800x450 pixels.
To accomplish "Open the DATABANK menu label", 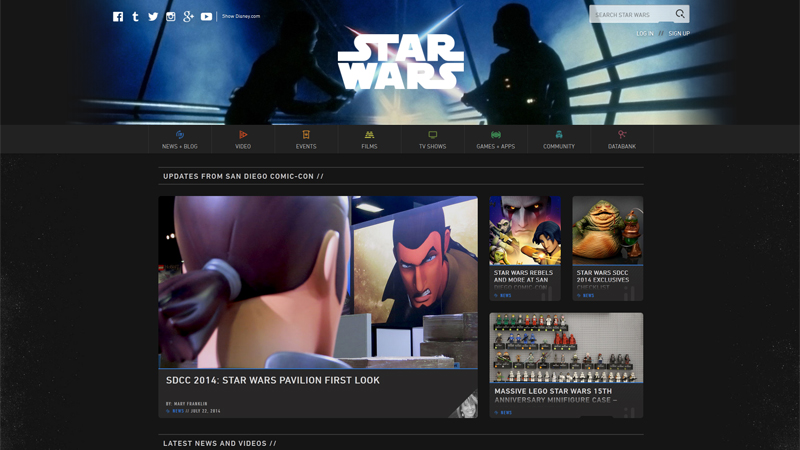I will (622, 146).
